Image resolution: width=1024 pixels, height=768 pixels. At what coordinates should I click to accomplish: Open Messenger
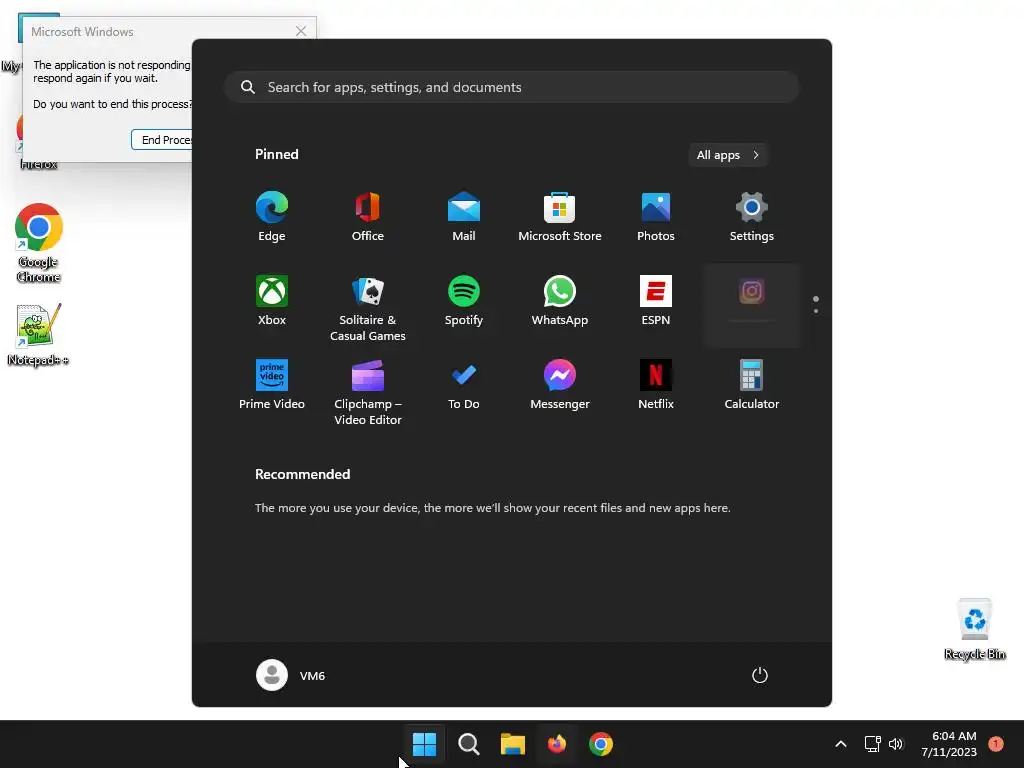560,385
